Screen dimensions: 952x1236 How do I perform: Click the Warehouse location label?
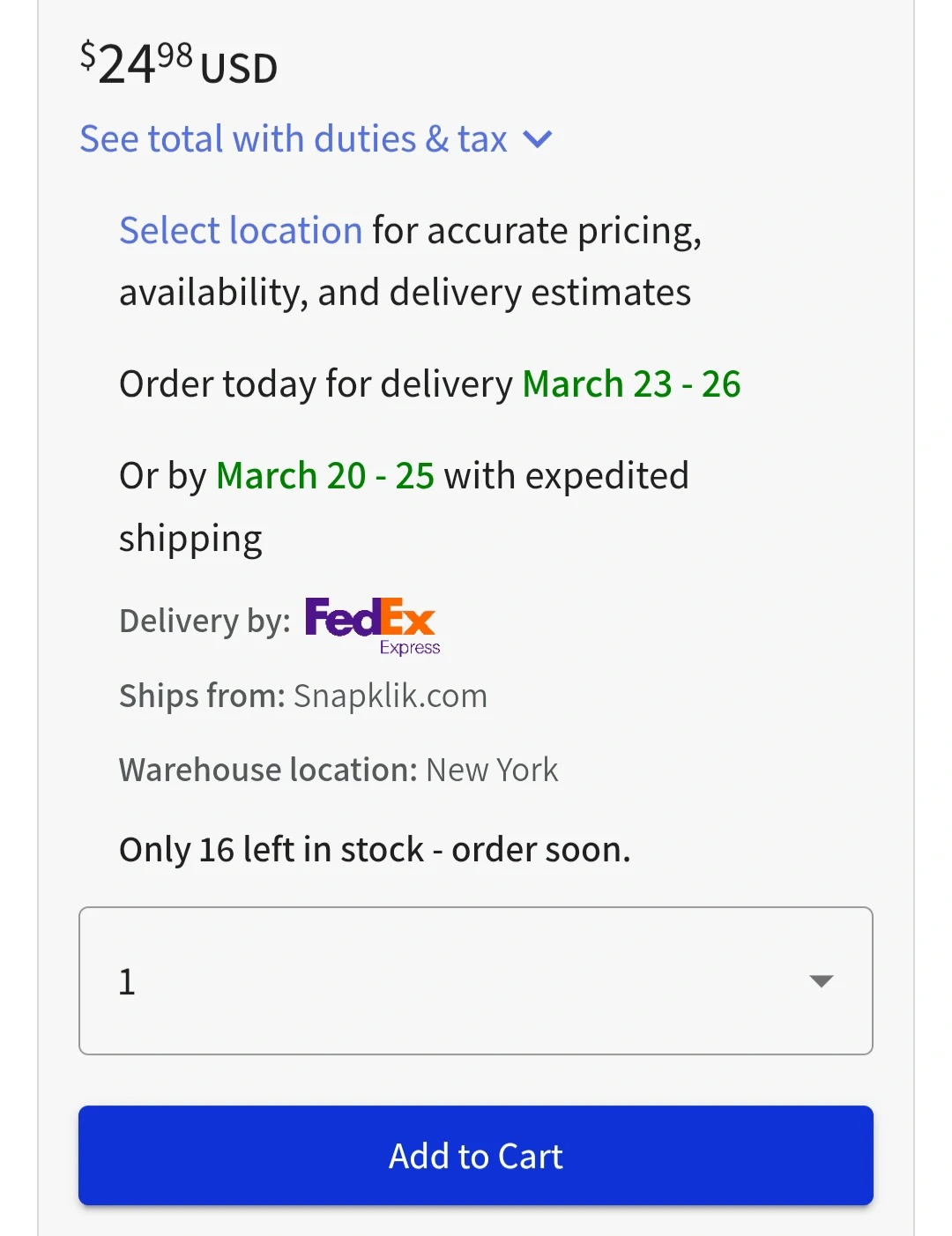tap(268, 771)
